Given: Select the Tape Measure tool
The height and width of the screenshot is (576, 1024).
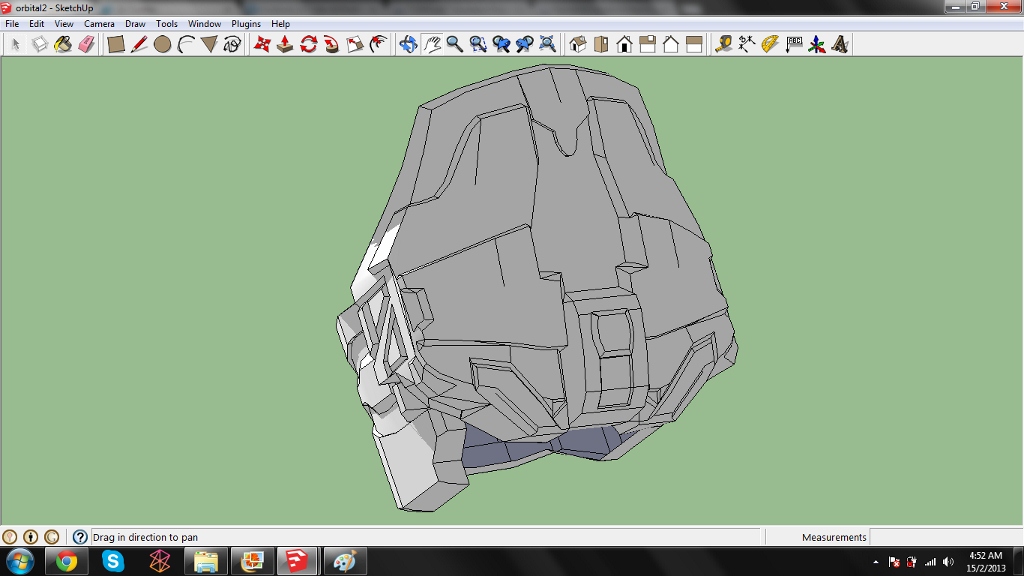Looking at the screenshot, I should 724,44.
